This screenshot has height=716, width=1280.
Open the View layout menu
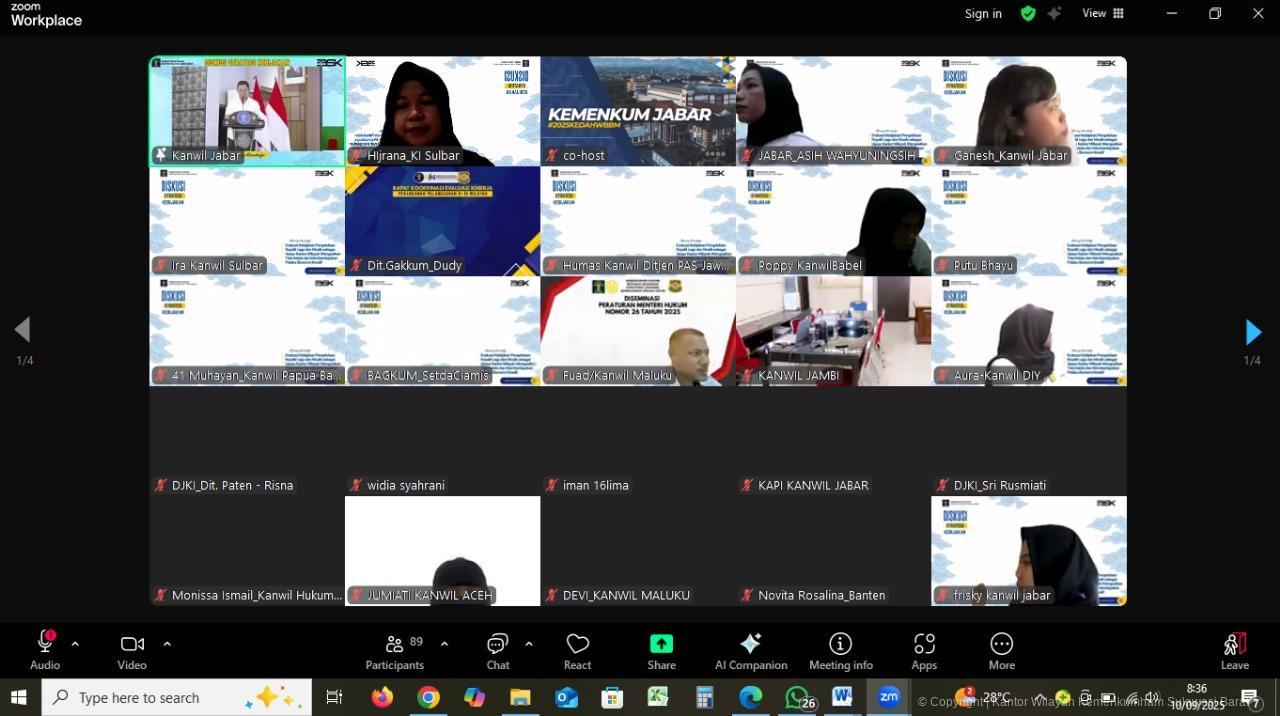1103,14
